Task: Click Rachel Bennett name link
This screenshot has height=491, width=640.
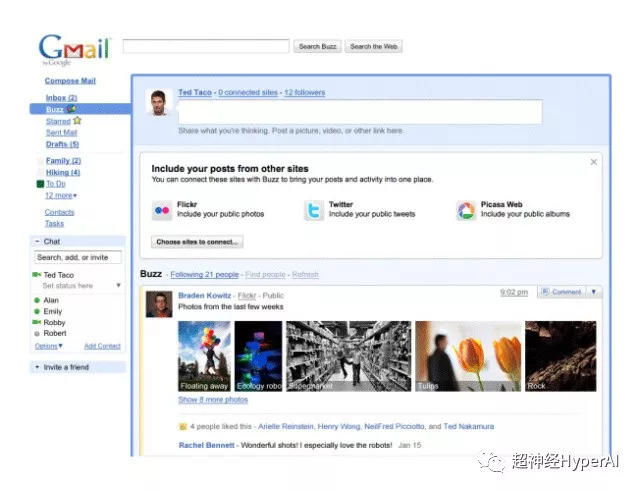Action: click(207, 445)
